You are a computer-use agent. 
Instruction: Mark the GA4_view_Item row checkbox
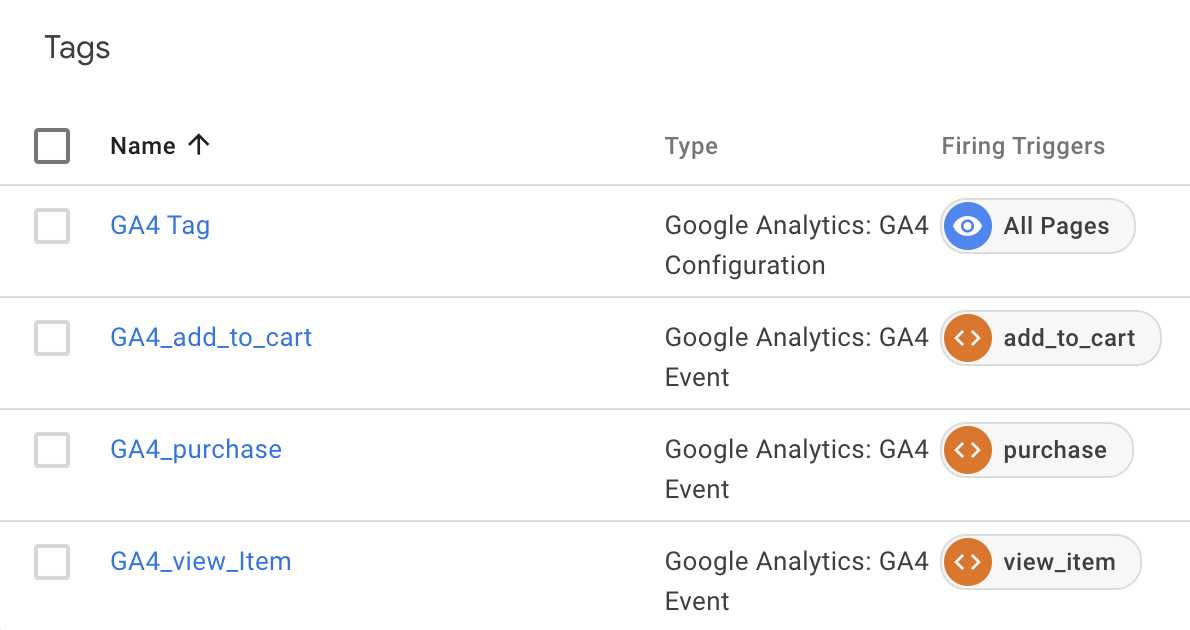tap(52, 562)
